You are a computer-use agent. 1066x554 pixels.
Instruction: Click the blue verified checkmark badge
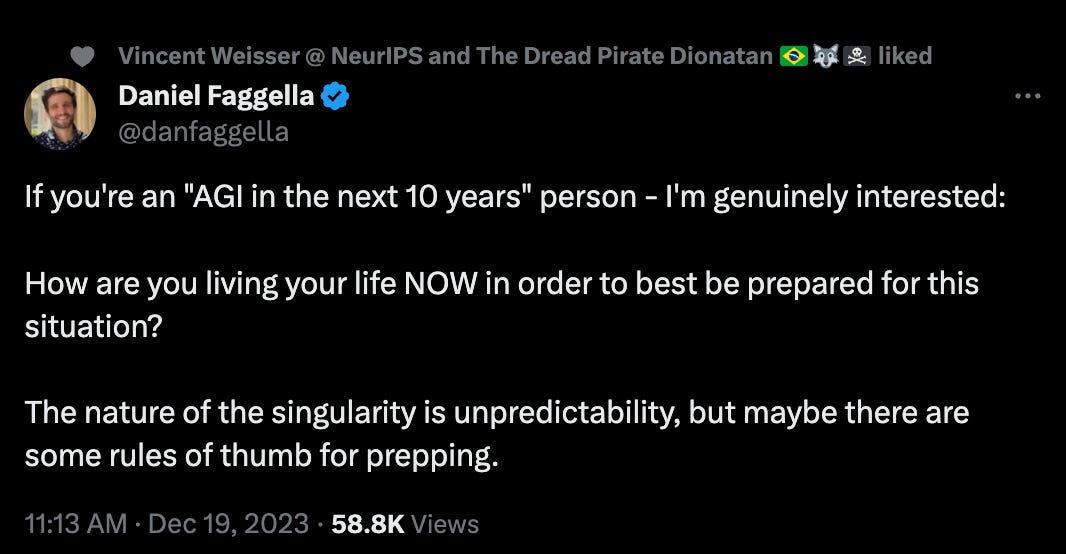tap(334, 97)
